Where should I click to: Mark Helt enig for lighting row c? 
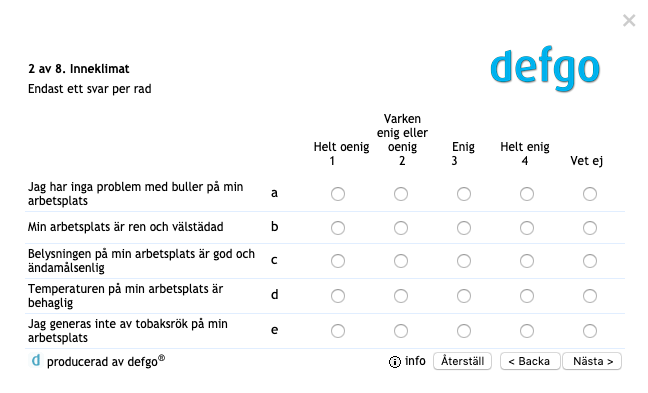point(526,261)
